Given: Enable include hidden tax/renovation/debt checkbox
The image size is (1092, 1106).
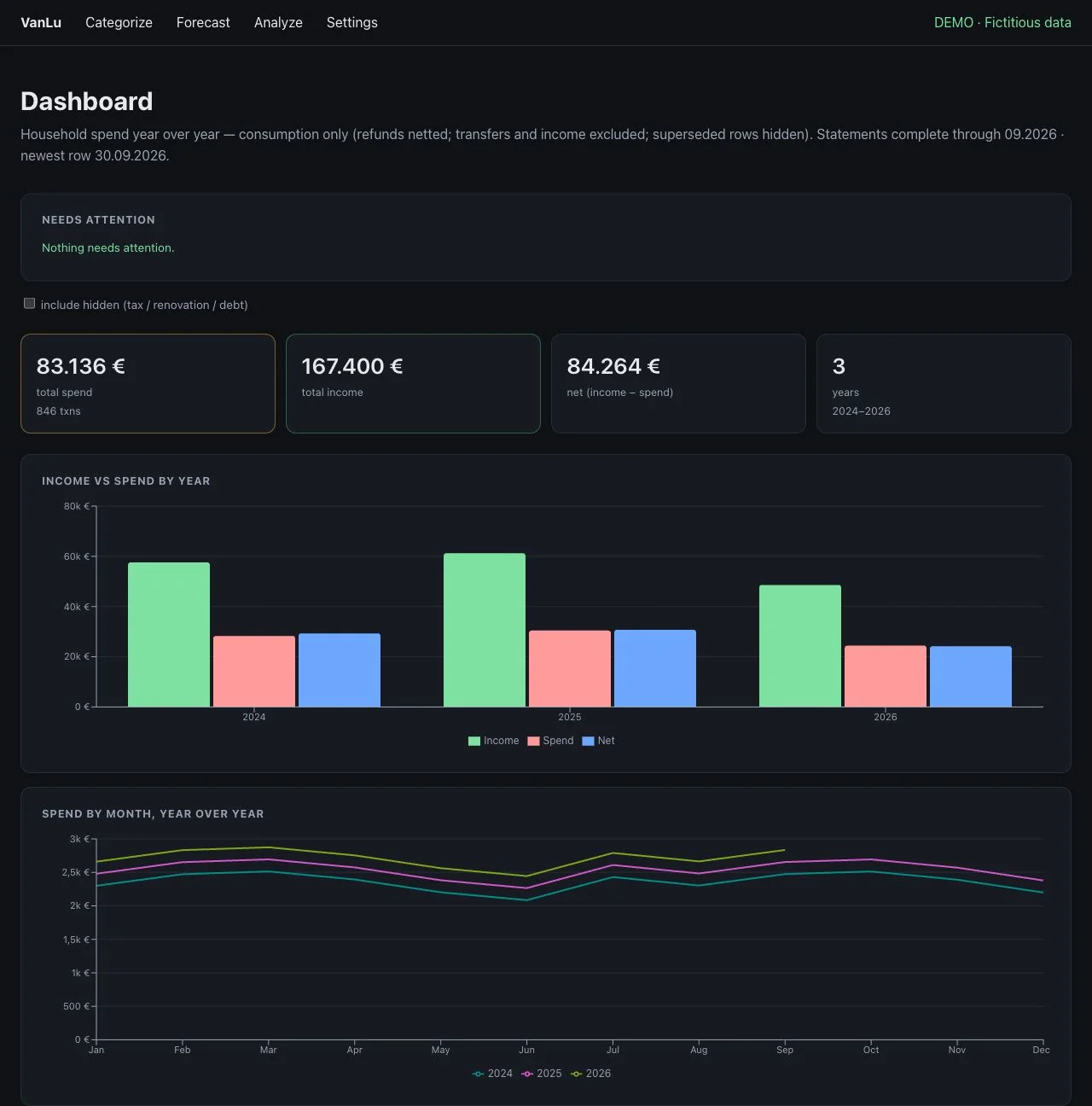Looking at the screenshot, I should coord(30,304).
